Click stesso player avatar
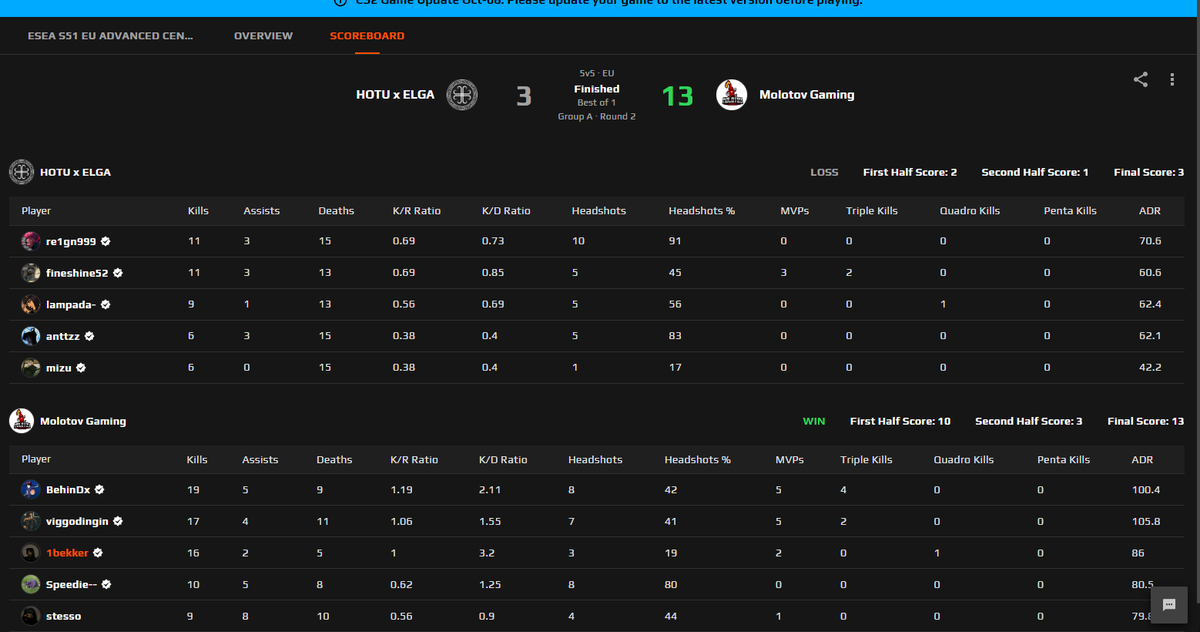Viewport: 1200px width, 632px height. 31,616
